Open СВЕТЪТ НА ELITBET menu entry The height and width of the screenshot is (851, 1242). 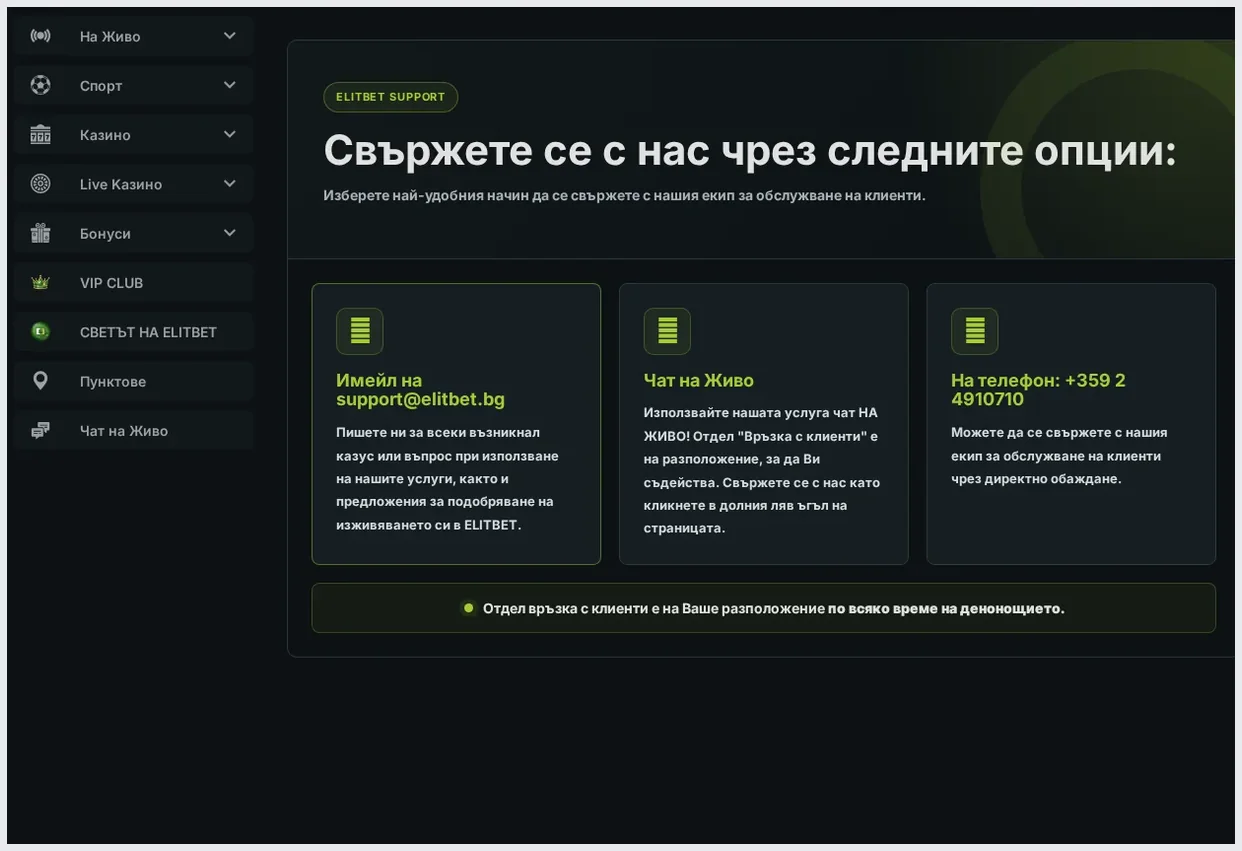(133, 331)
